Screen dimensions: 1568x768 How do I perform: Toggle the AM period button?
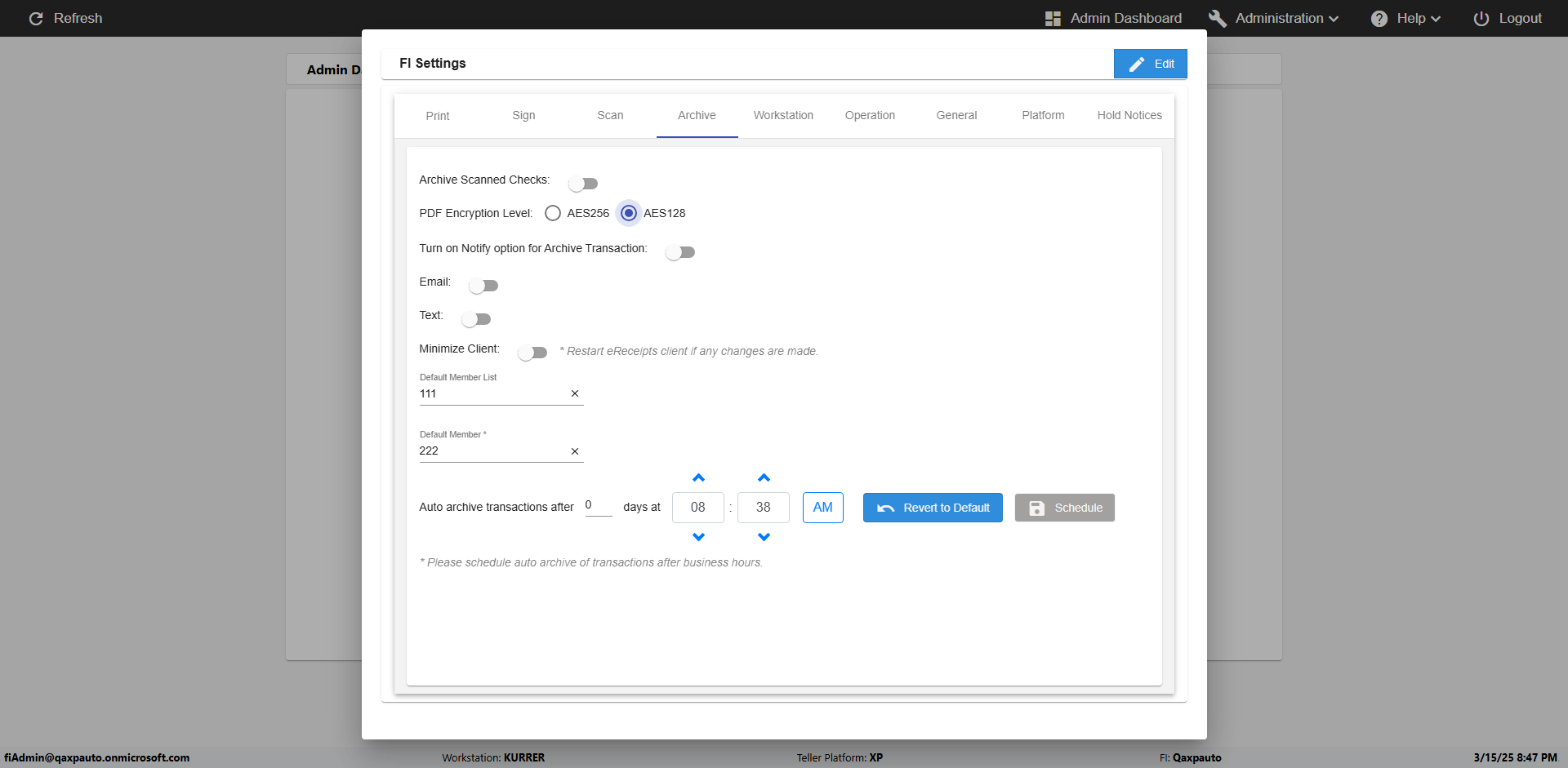823,508
